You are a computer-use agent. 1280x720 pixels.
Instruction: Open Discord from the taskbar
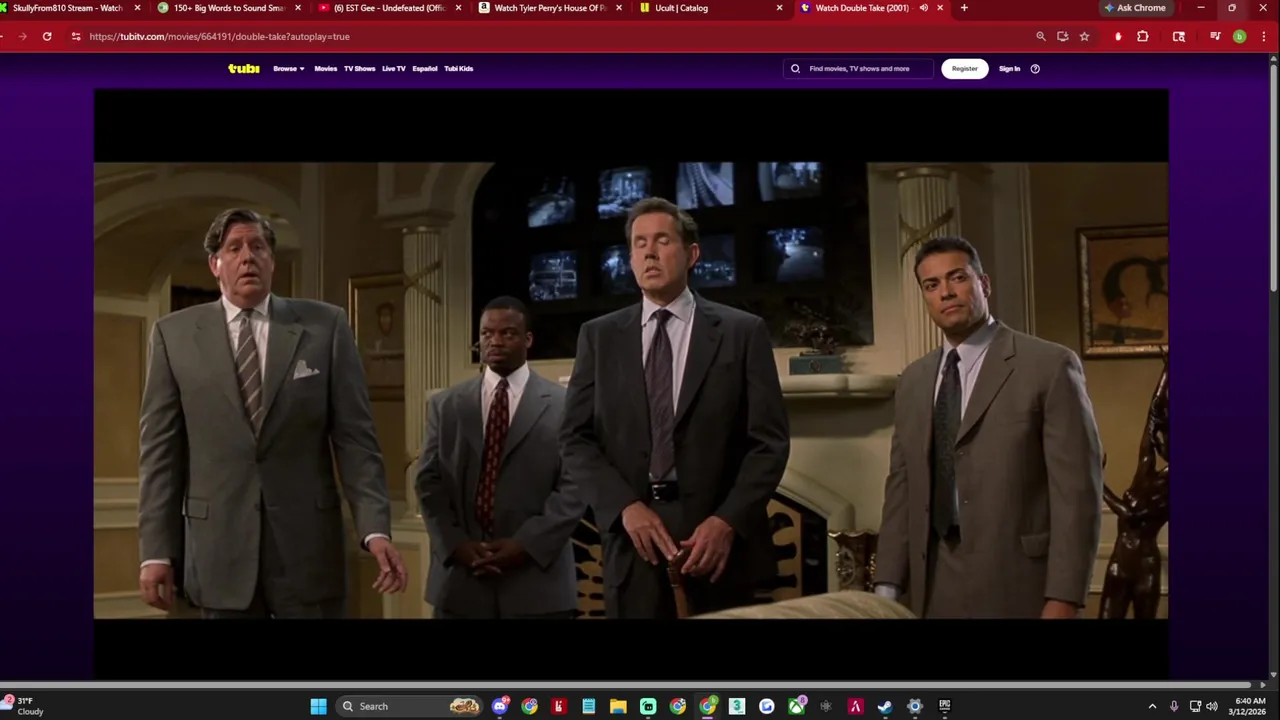pyautogui.click(x=500, y=706)
